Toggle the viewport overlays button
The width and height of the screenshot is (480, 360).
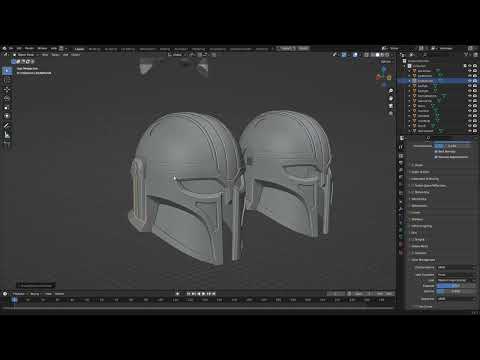[355, 55]
